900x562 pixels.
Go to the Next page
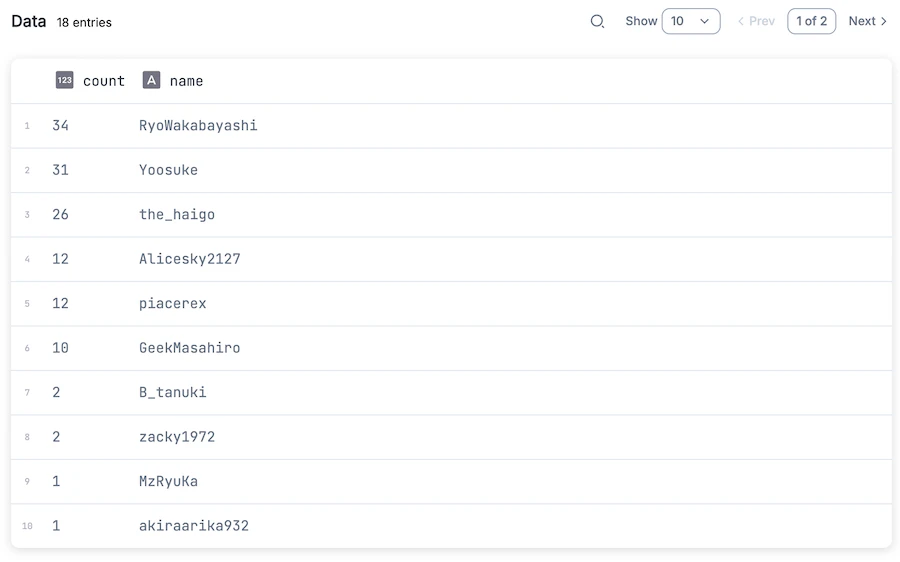[x=867, y=21]
